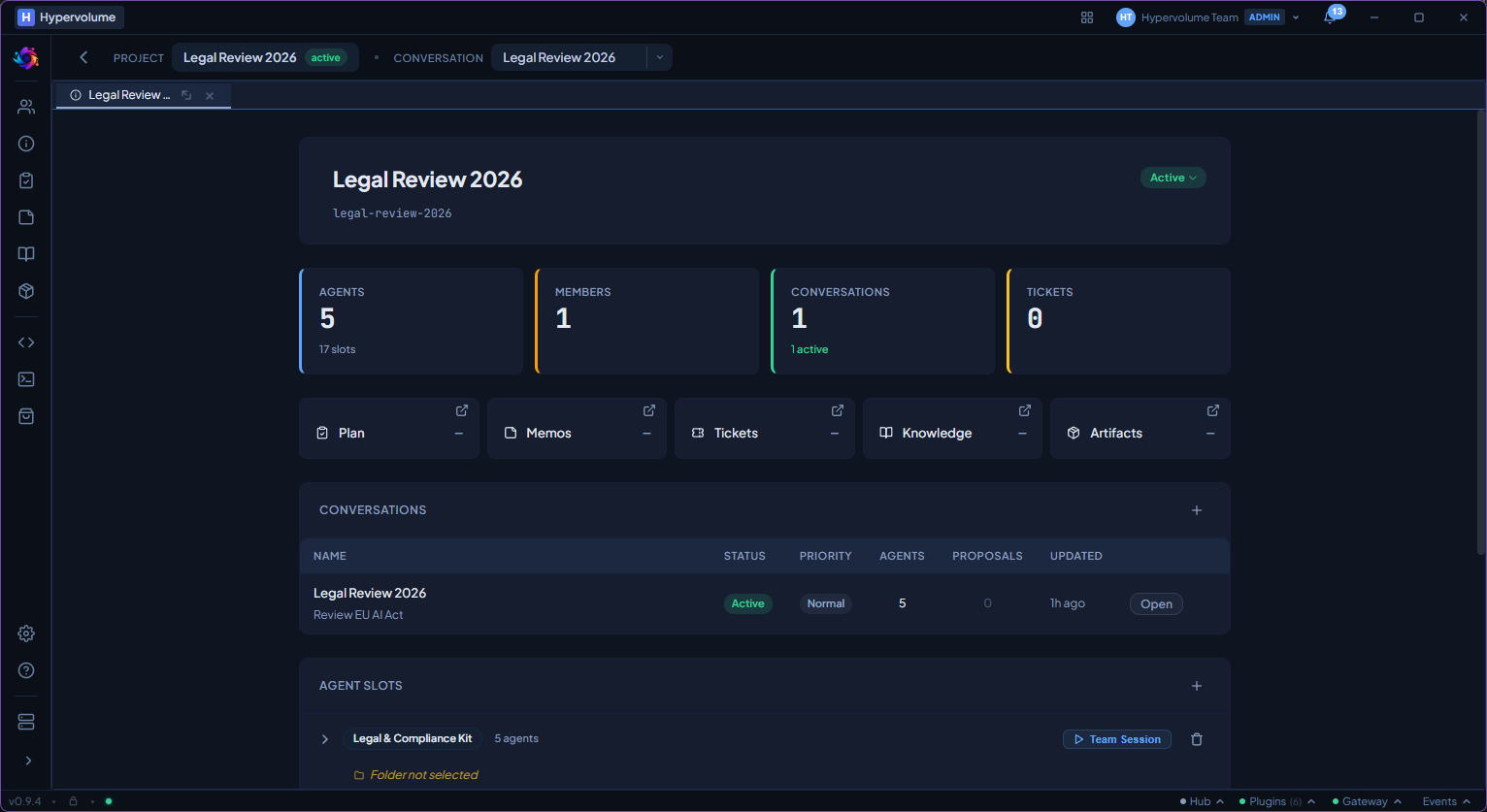Screen dimensions: 1487x812
Task: Click the '1h ago' updated value
Action: [x=1068, y=603]
